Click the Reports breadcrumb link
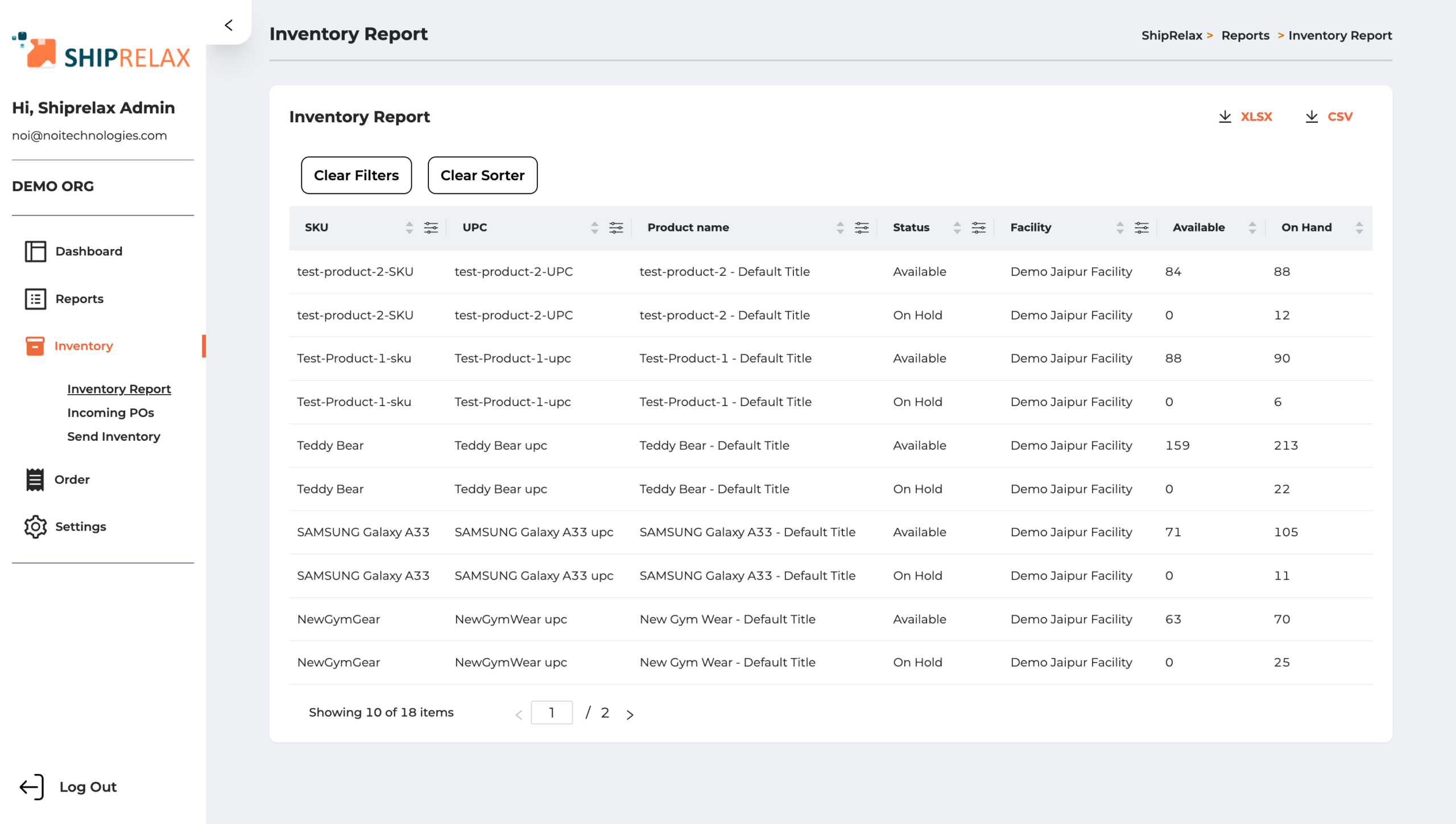The image size is (1456, 824). (1244, 35)
